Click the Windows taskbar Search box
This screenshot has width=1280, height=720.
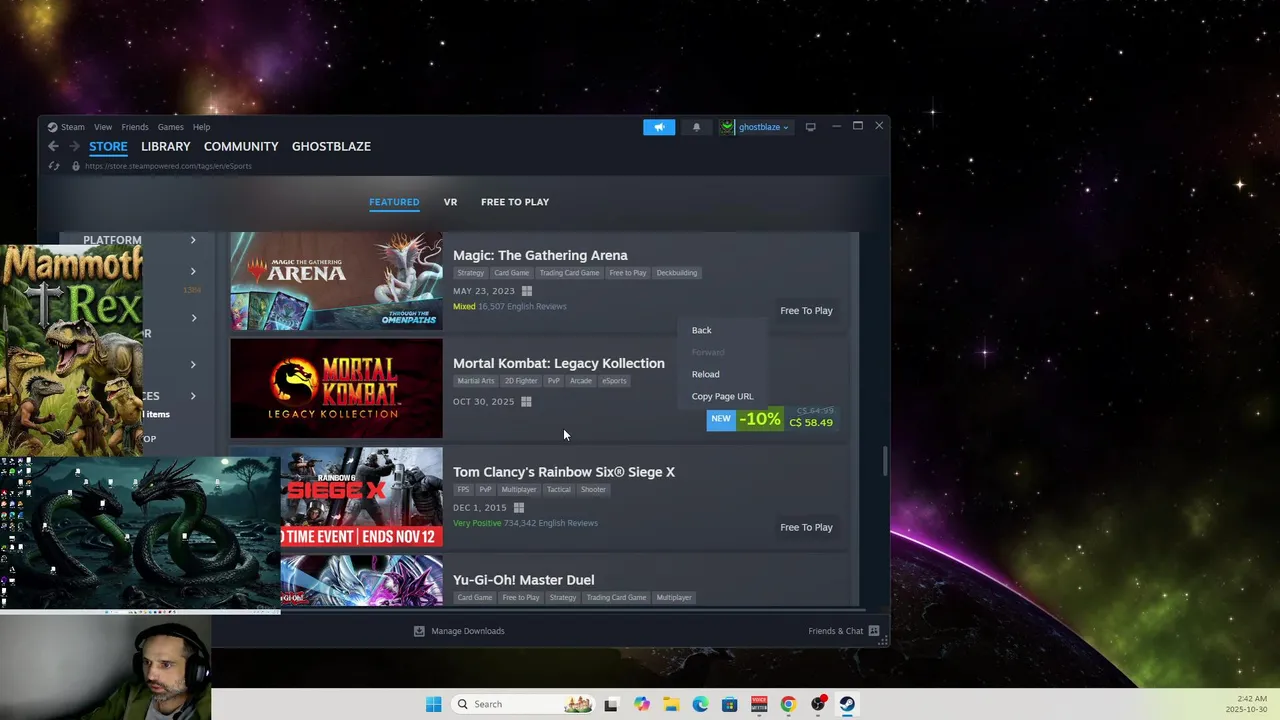coord(522,704)
